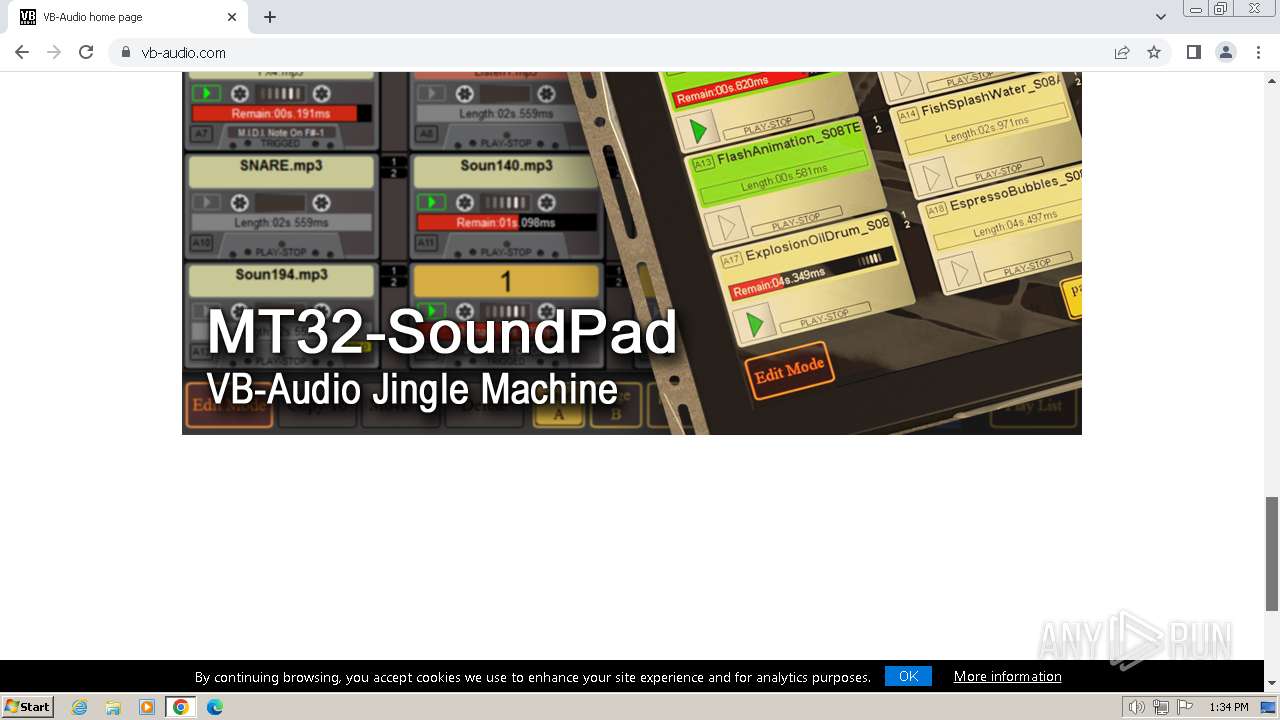Viewport: 1280px width, 720px height.
Task: Launch Internet Explorer from taskbar
Action: 79,707
